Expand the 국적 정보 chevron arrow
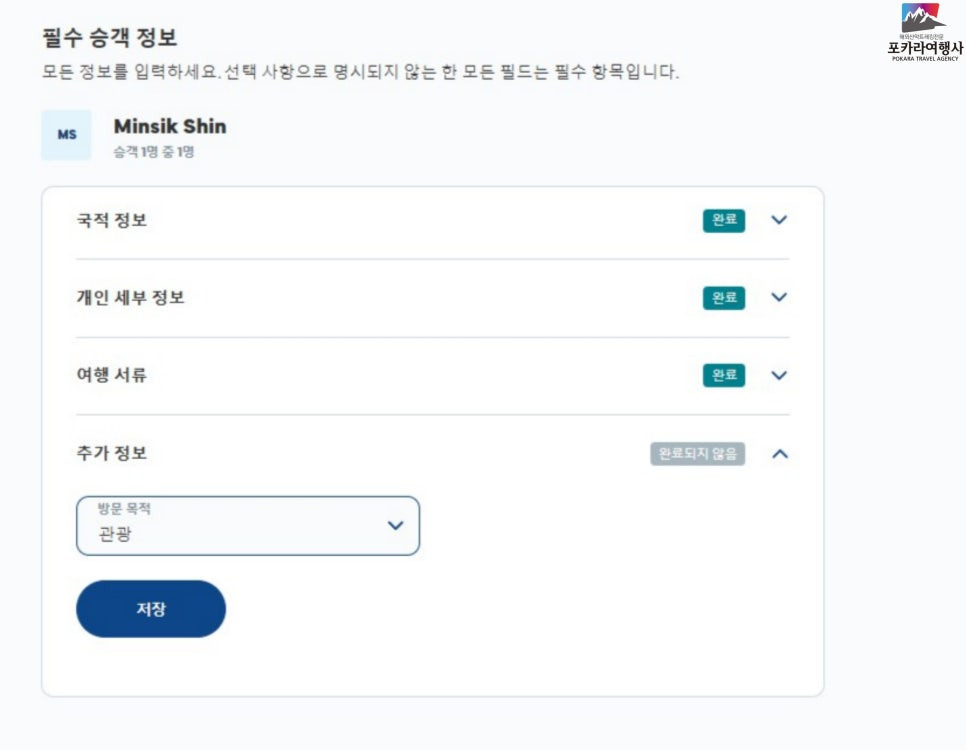 point(779,220)
